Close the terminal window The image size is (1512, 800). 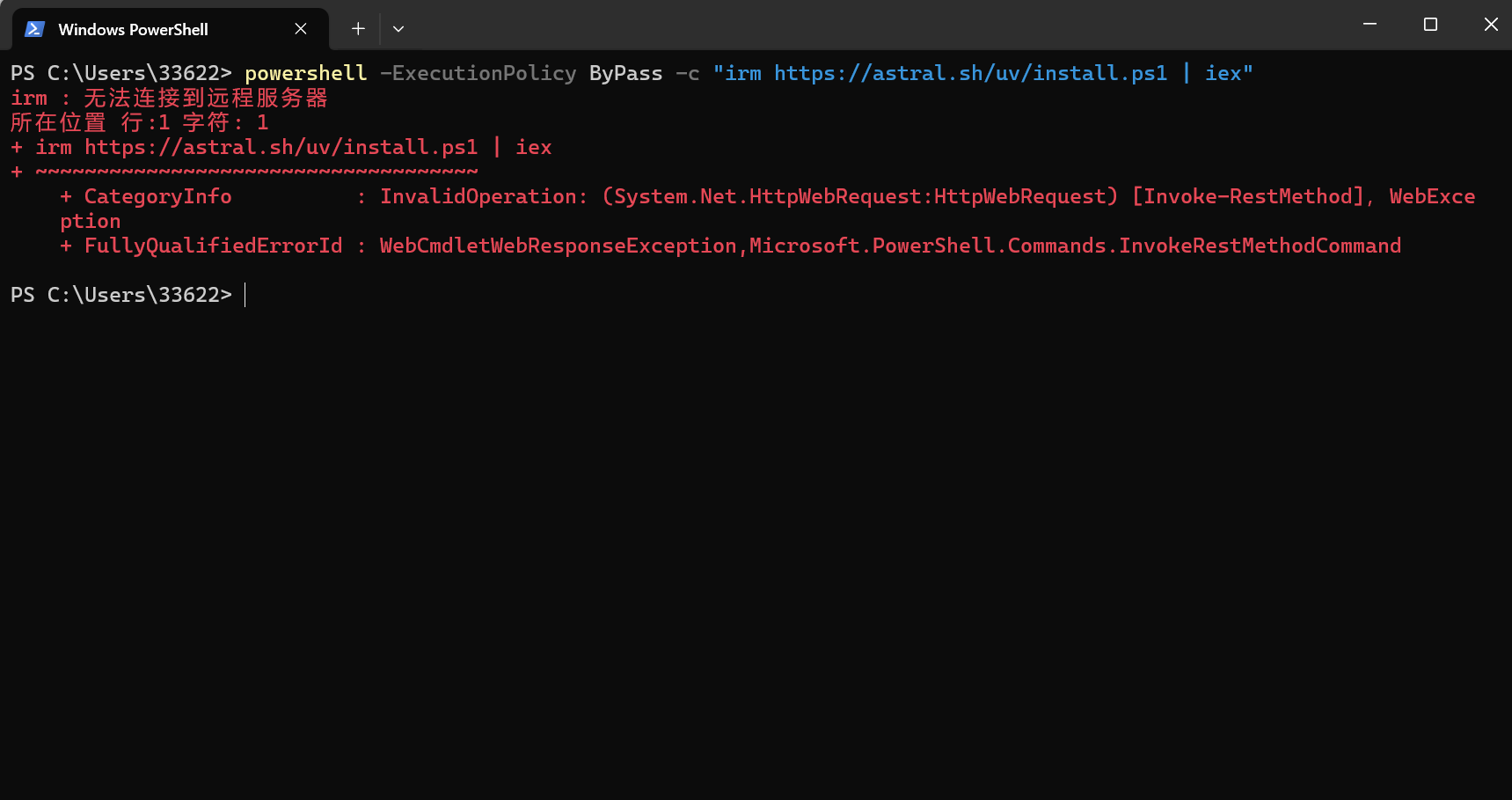coord(1490,25)
